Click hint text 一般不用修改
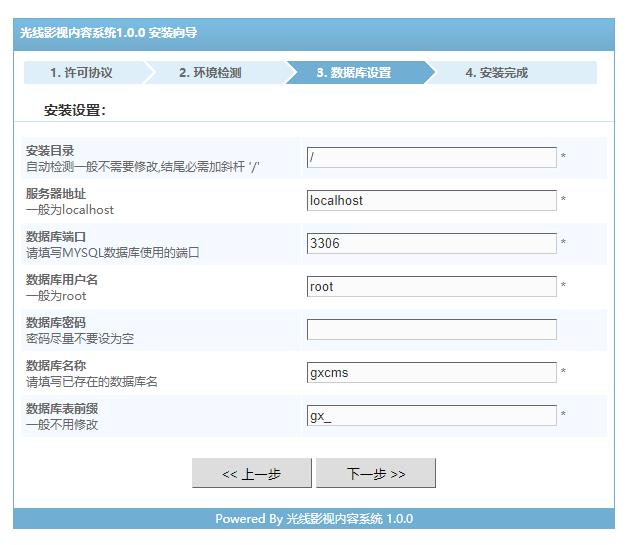 click(62, 425)
